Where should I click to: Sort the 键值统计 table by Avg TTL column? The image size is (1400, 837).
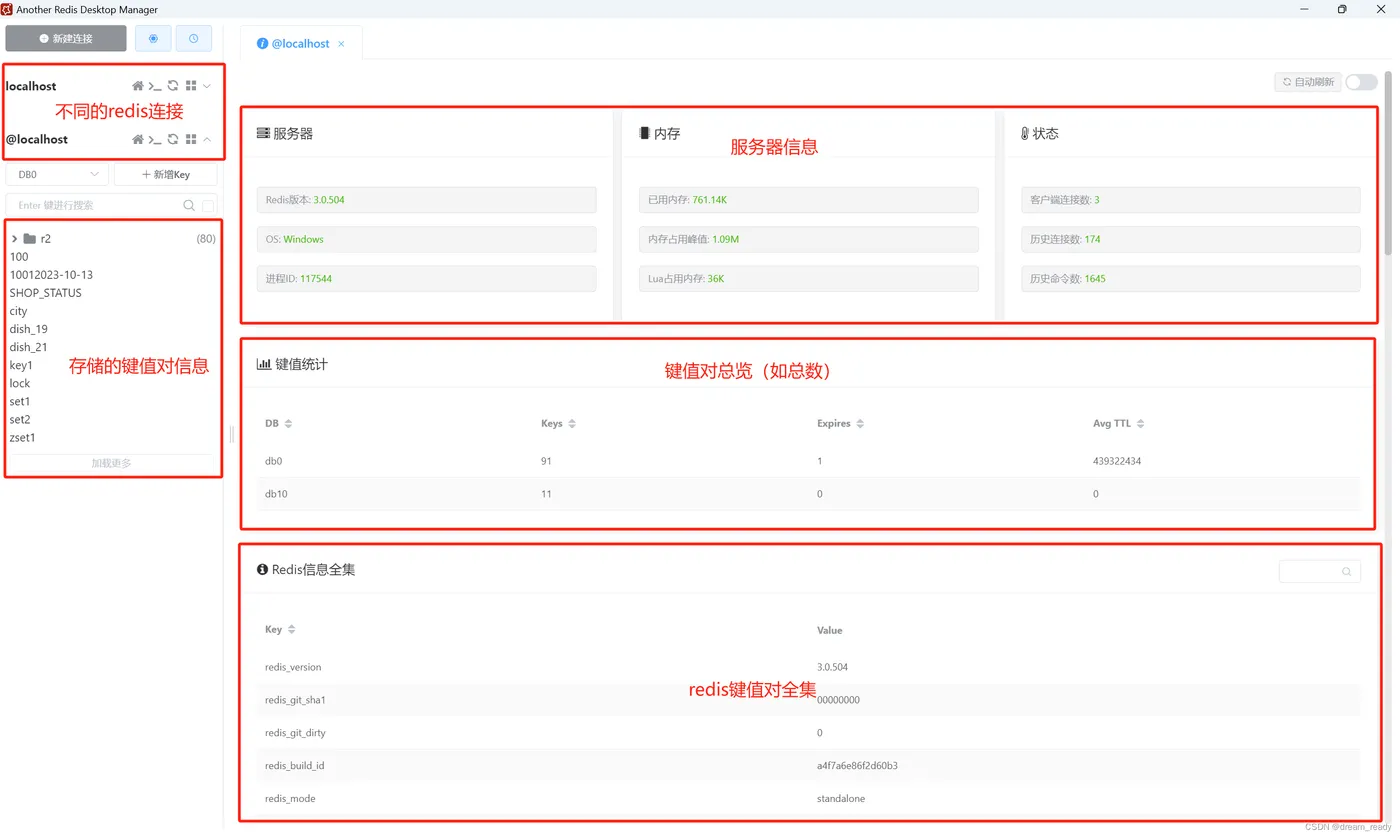coord(1140,424)
